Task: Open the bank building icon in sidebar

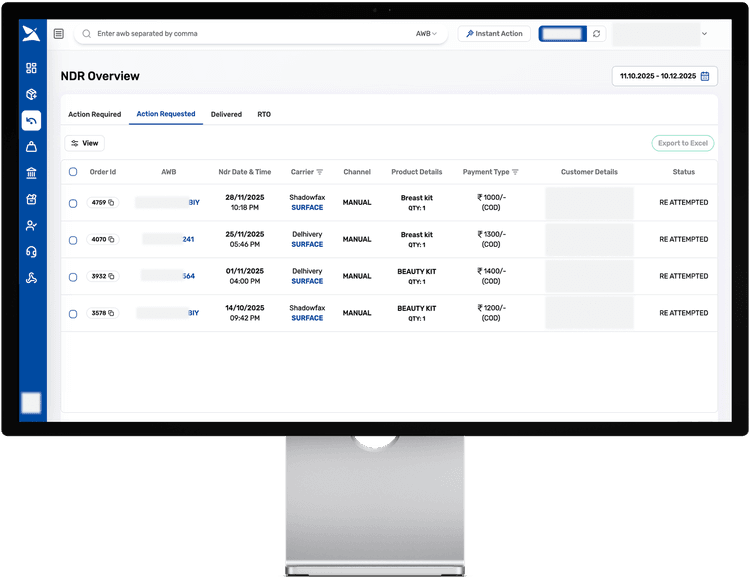Action: [x=31, y=173]
